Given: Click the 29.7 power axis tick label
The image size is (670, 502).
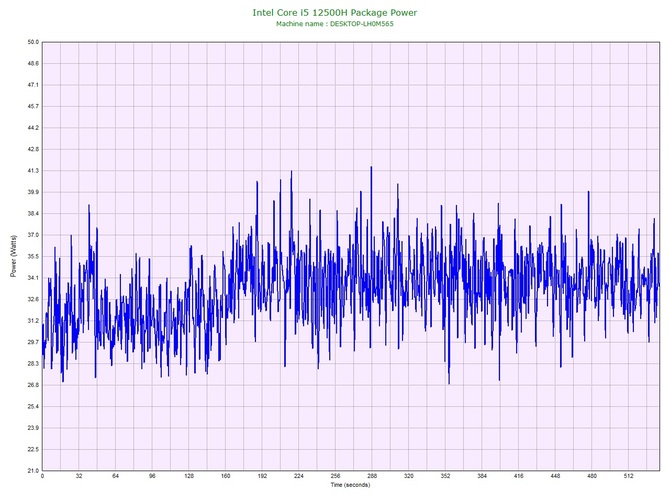Looking at the screenshot, I should 33,342.
